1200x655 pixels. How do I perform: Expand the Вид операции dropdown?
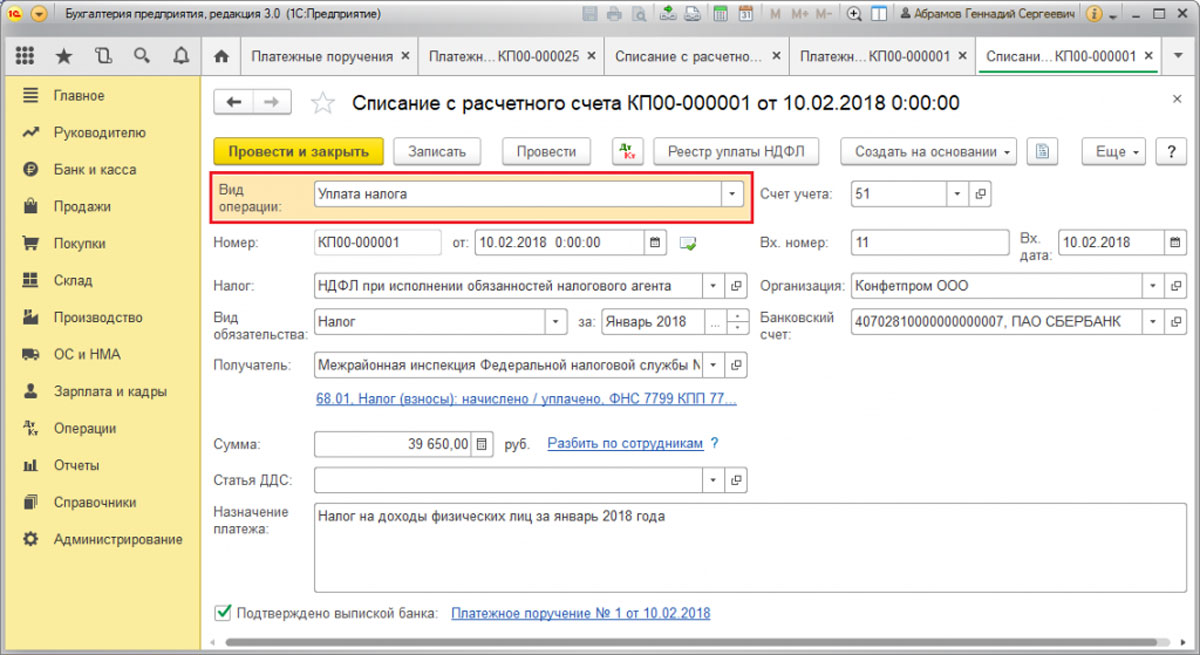pyautogui.click(x=734, y=194)
